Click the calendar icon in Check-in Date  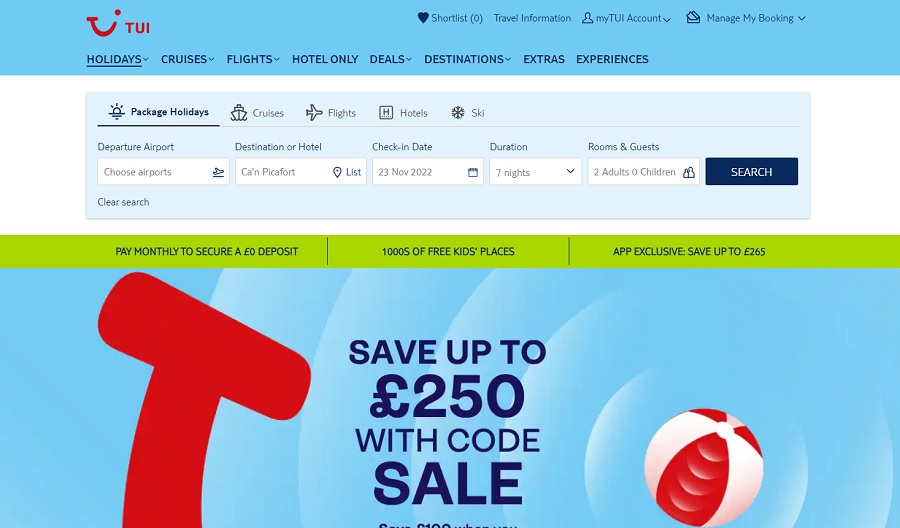click(473, 172)
